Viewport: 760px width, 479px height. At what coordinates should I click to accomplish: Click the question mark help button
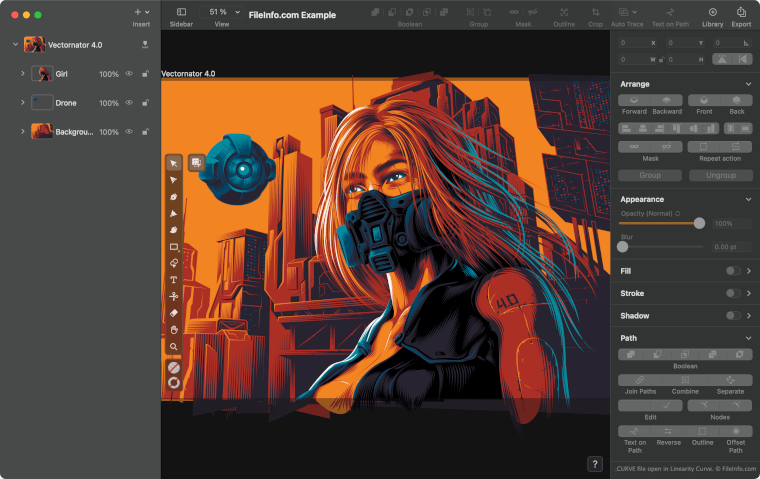pyautogui.click(x=595, y=464)
